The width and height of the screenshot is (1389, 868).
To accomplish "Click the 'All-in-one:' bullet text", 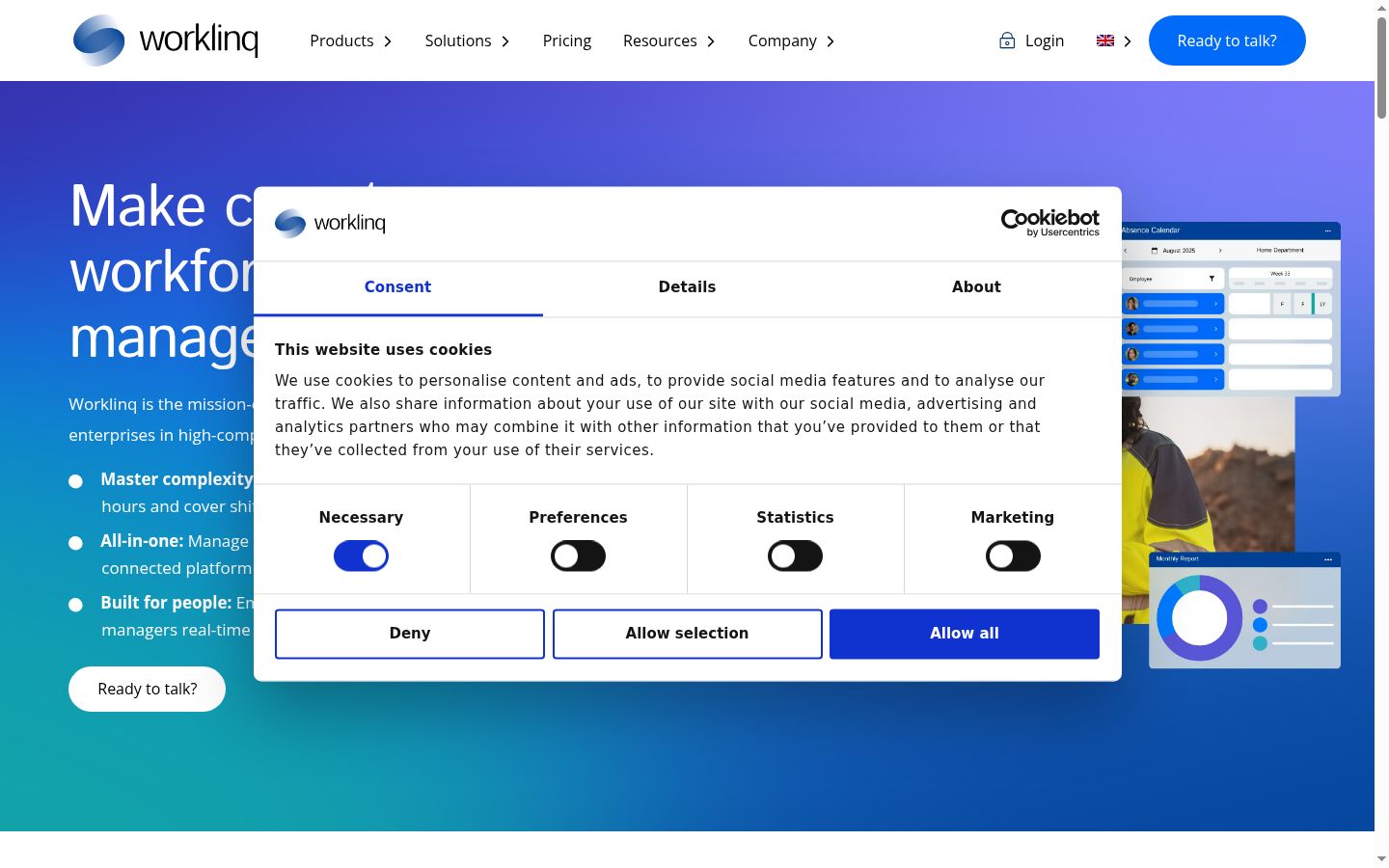I will point(142,541).
